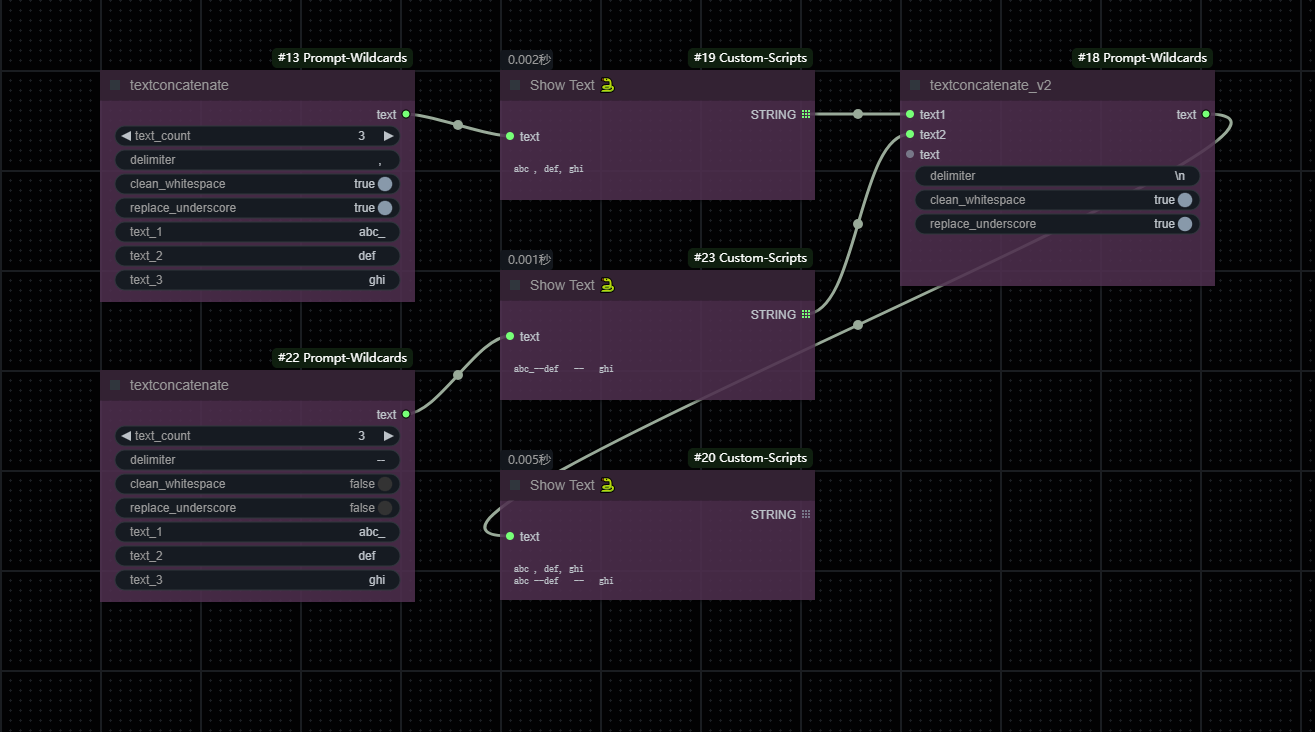Click the textconcatenate_v2 node title
This screenshot has width=1315, height=732.
click(990, 86)
